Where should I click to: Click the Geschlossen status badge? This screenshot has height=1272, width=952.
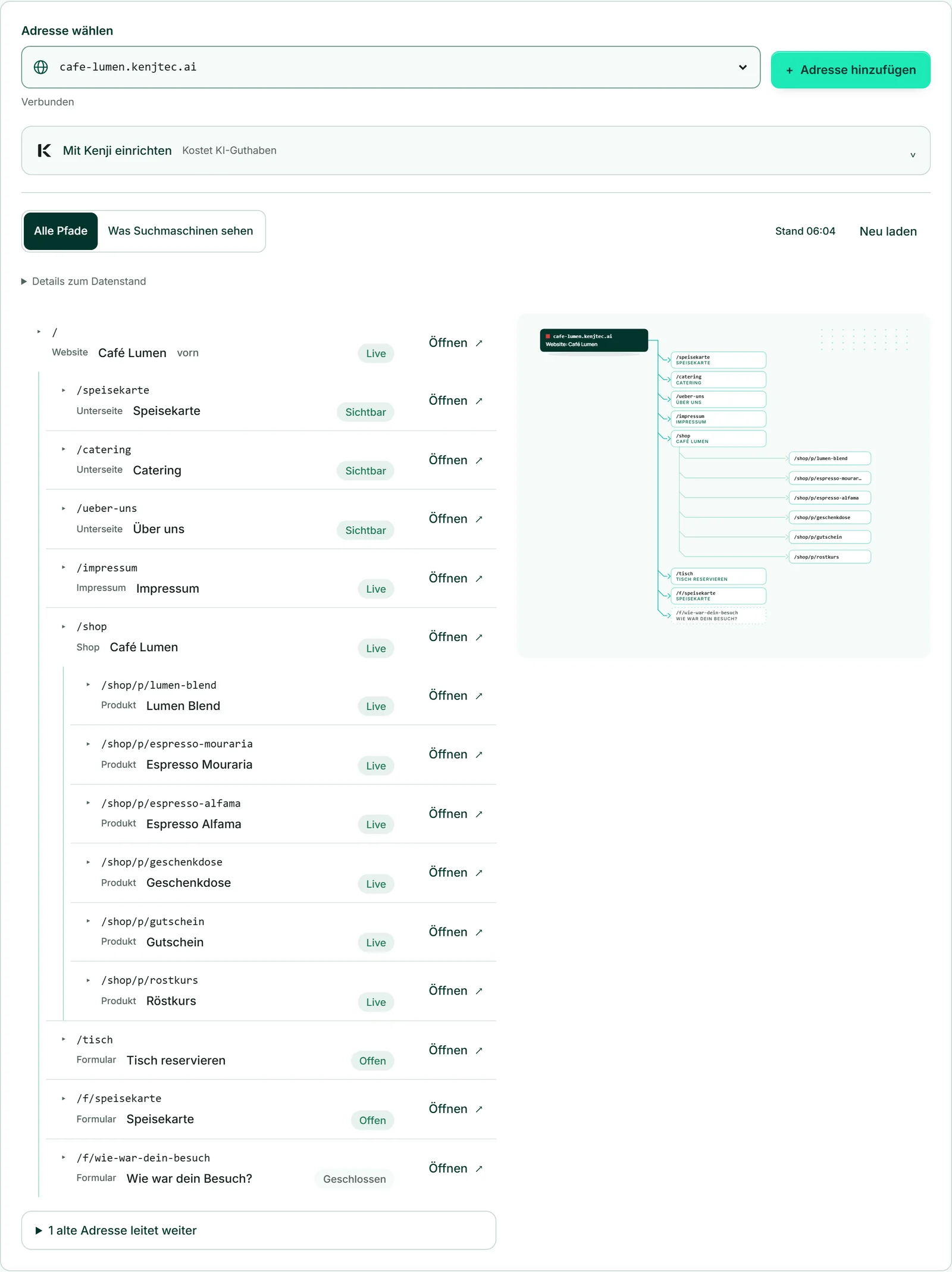coord(355,1180)
